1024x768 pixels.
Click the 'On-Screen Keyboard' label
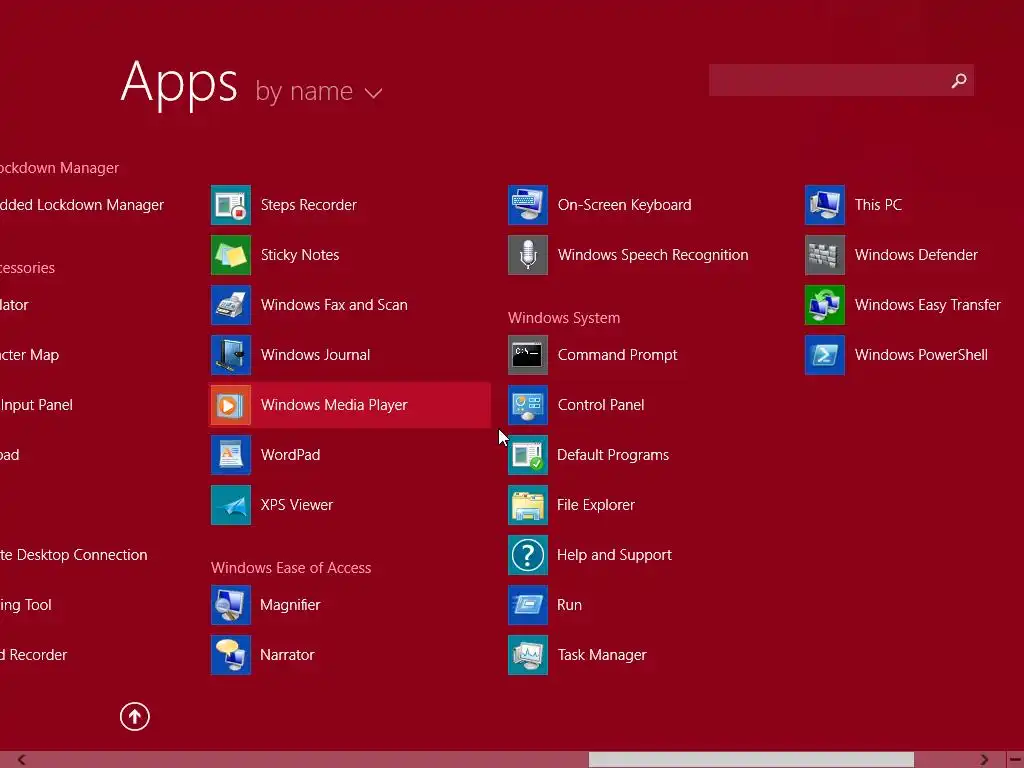624,205
